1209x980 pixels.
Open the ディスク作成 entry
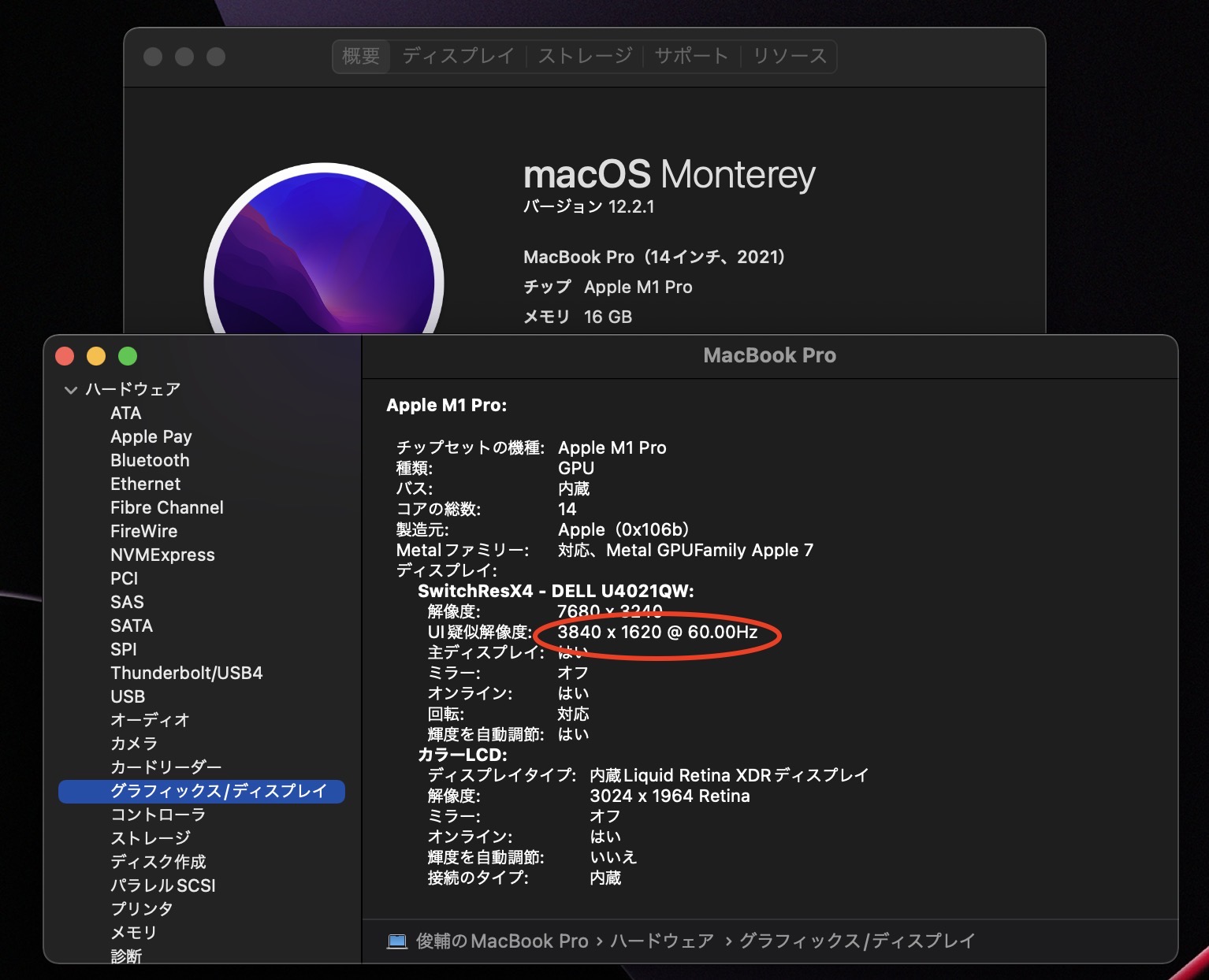click(158, 862)
